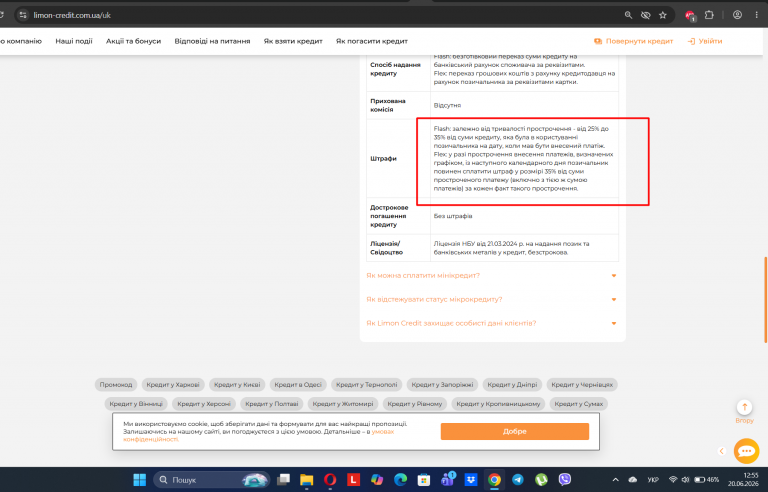View site information icon in address bar
Viewport: 768px width, 492px height.
point(23,15)
